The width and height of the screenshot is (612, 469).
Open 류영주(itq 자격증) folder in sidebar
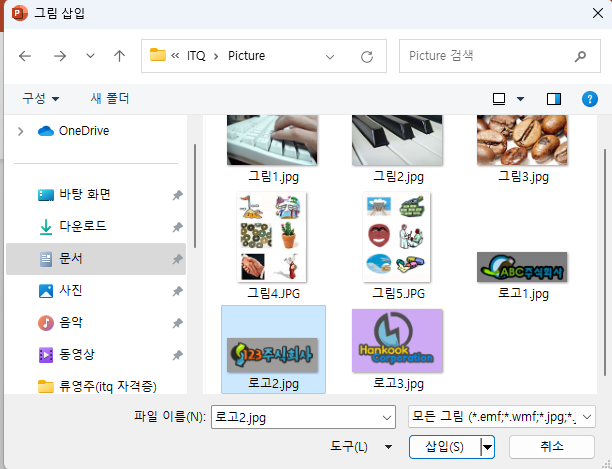tap(97, 387)
